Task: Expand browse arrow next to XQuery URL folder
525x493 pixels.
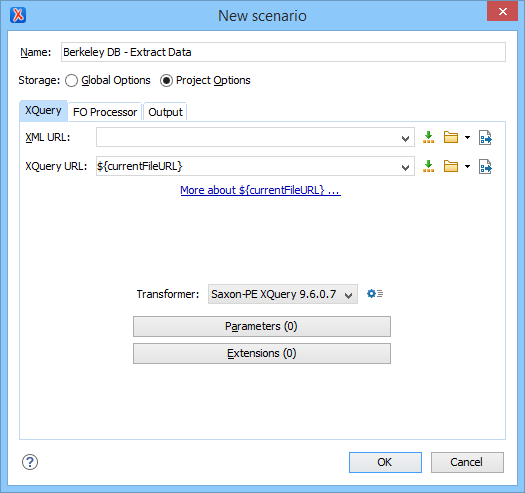Action: (467, 166)
